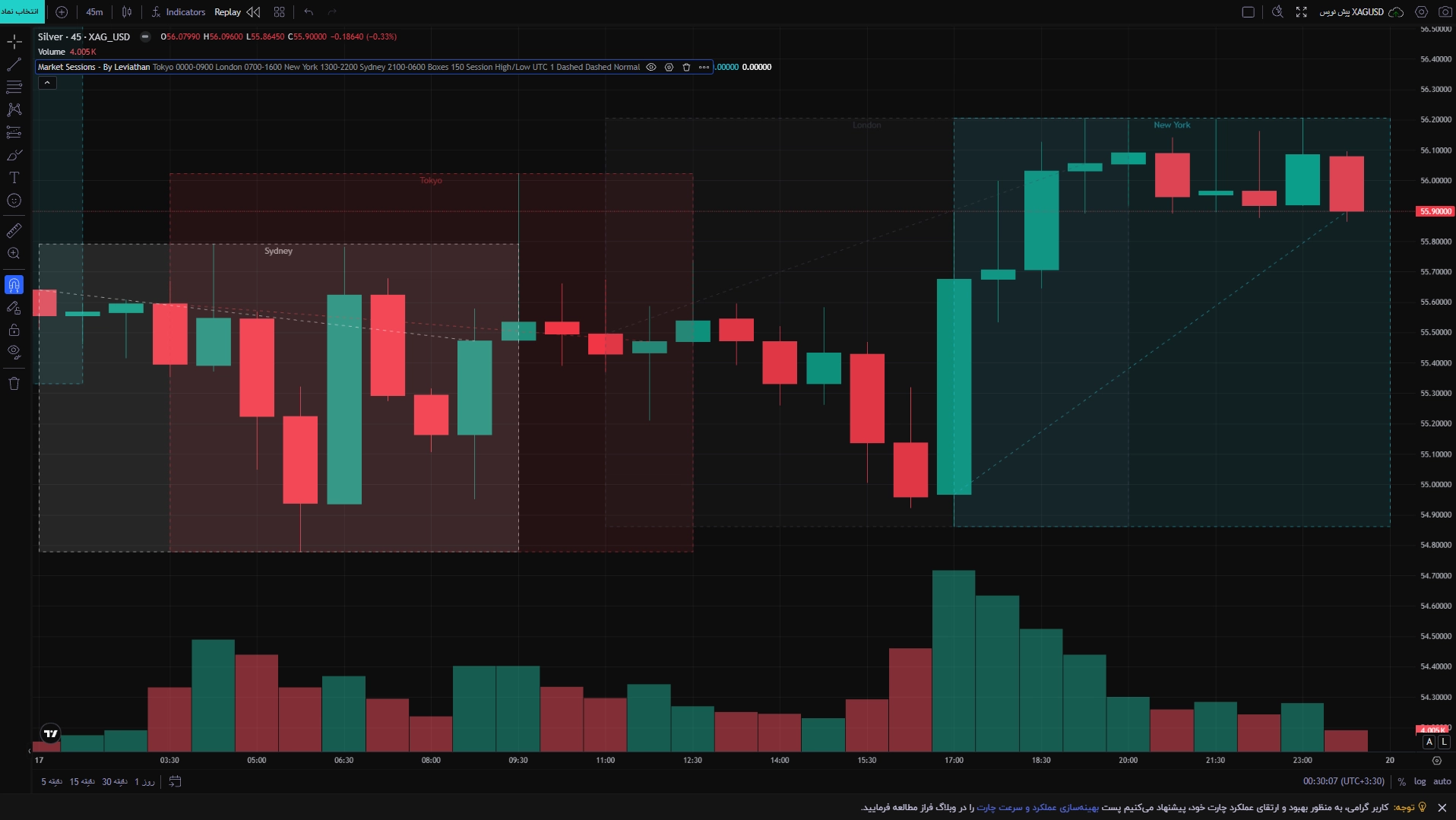Select the 1-day interval
This screenshot has height=820, width=1456.
pos(144,781)
